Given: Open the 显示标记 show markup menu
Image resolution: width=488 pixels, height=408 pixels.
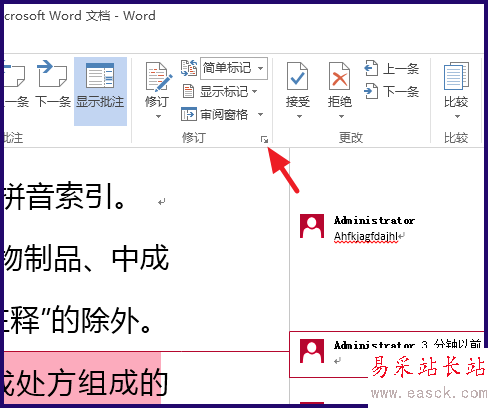Looking at the screenshot, I should 220,91.
